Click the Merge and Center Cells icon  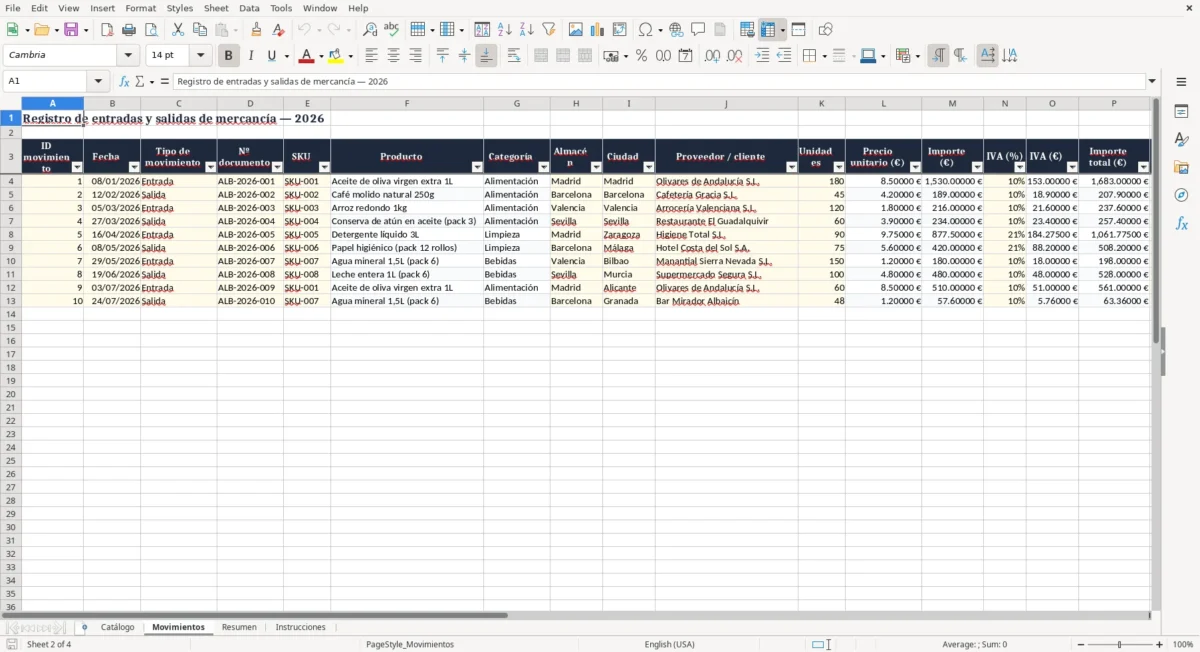click(x=541, y=56)
